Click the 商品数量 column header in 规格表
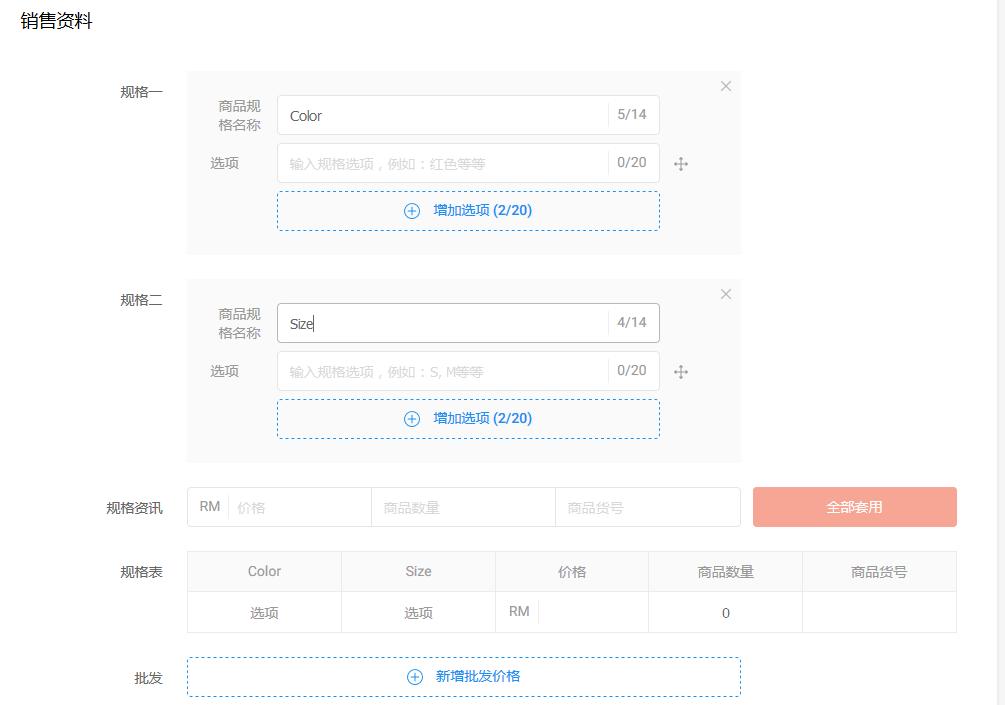 click(725, 571)
